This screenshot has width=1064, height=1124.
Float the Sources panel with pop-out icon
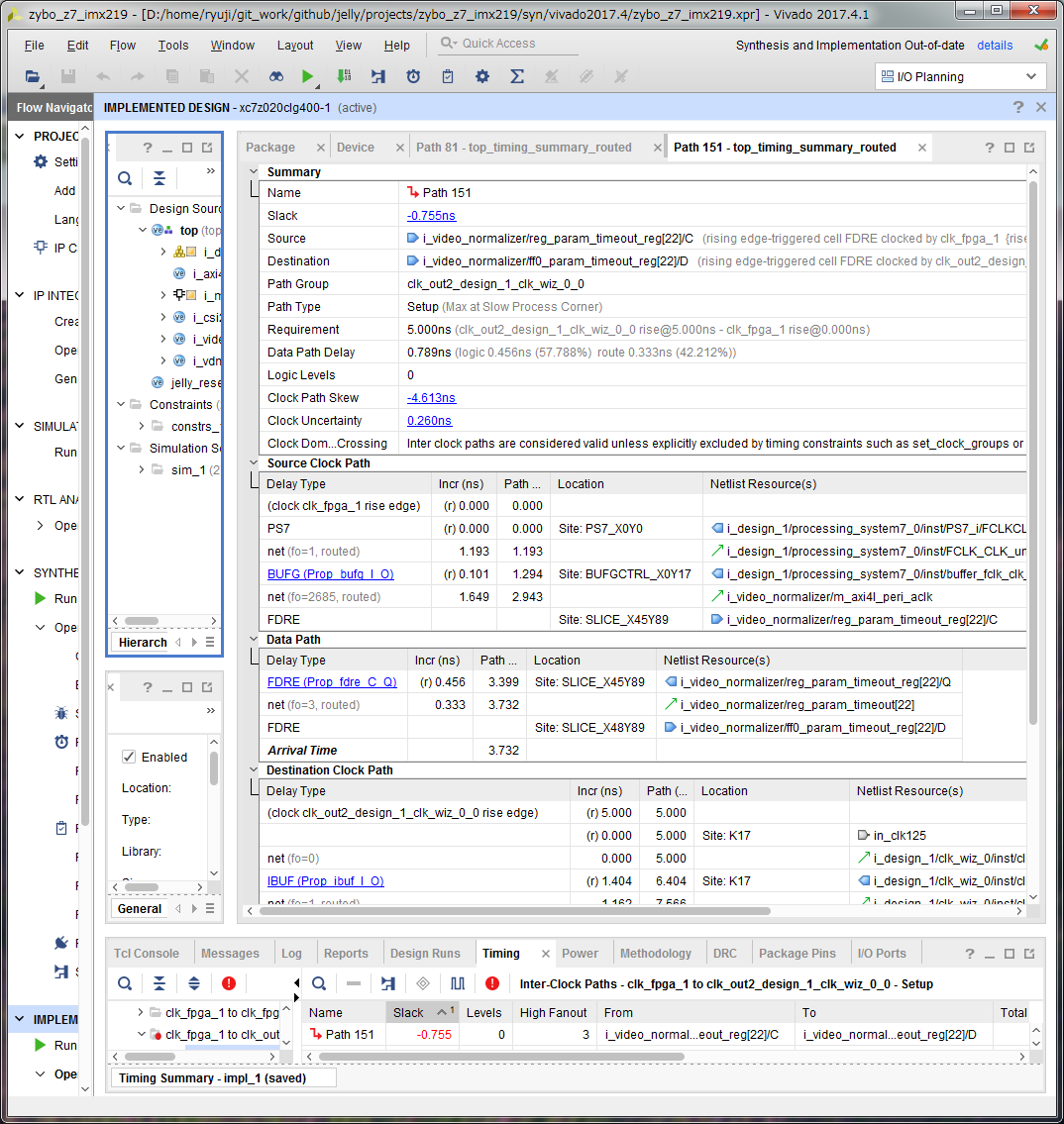point(207,147)
